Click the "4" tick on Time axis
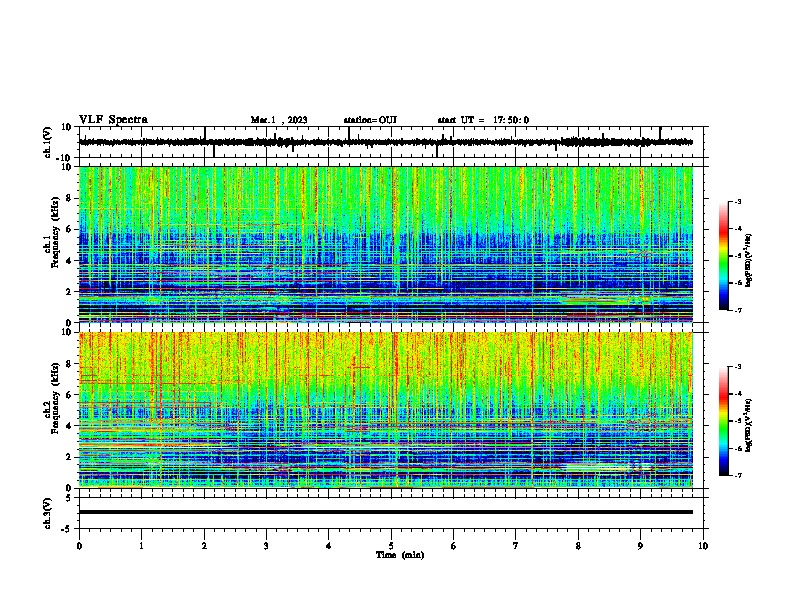 (329, 546)
